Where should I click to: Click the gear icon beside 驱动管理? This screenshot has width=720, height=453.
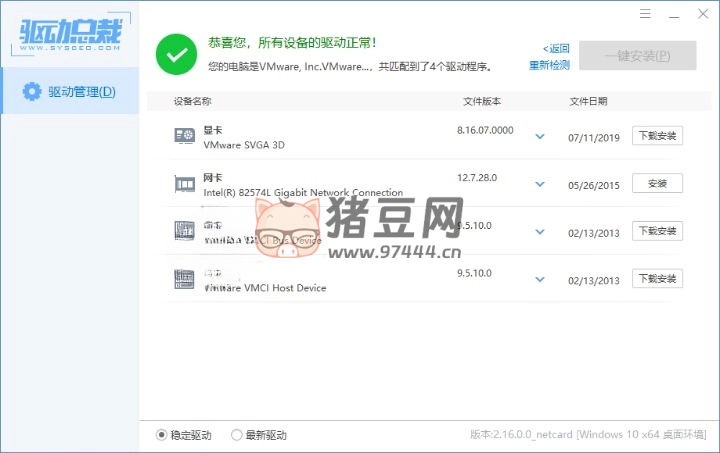[31, 92]
